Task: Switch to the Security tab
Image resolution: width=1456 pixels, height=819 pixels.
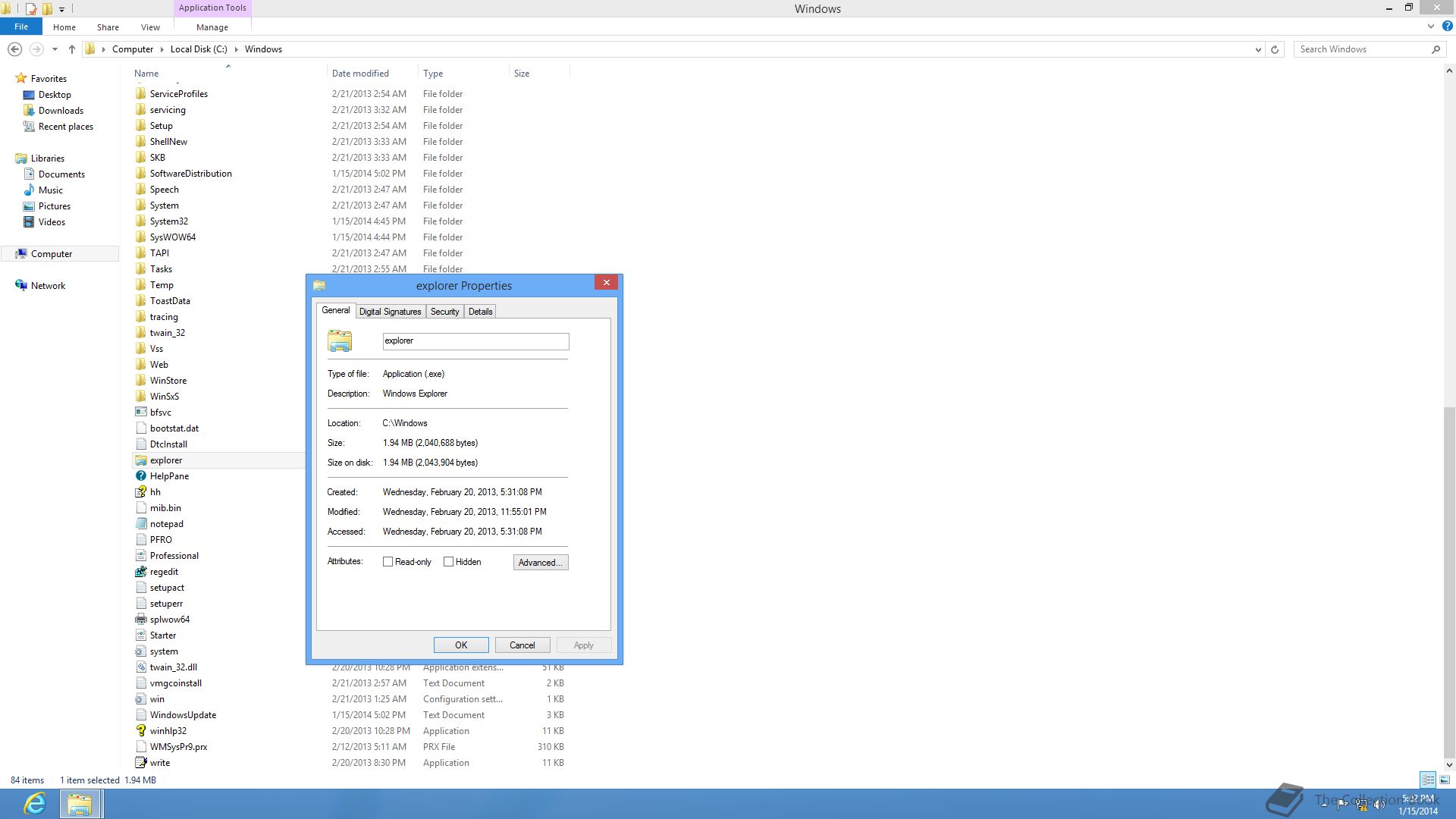Action: (445, 312)
